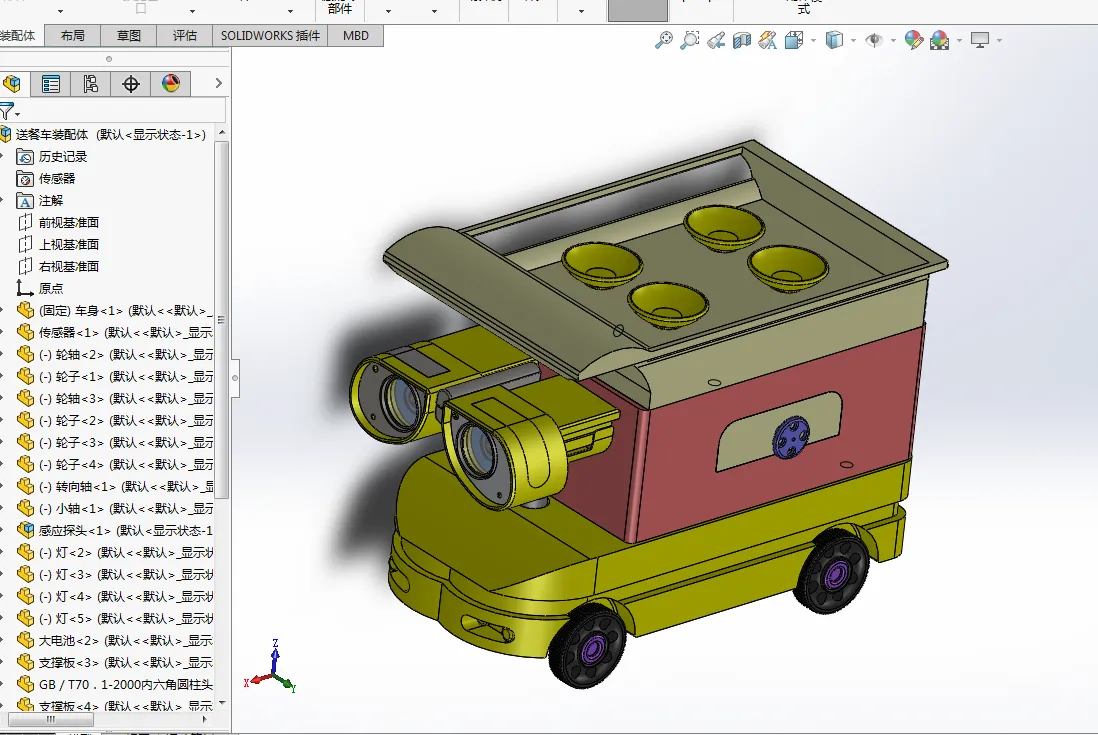Activate the Section View tool
This screenshot has height=735, width=1098.
[742, 40]
